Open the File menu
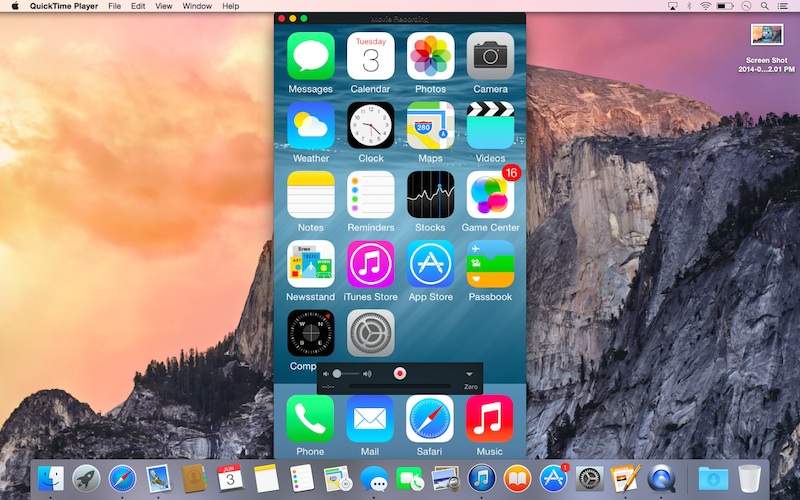Screen dimensions: 800x500 point(115,6)
